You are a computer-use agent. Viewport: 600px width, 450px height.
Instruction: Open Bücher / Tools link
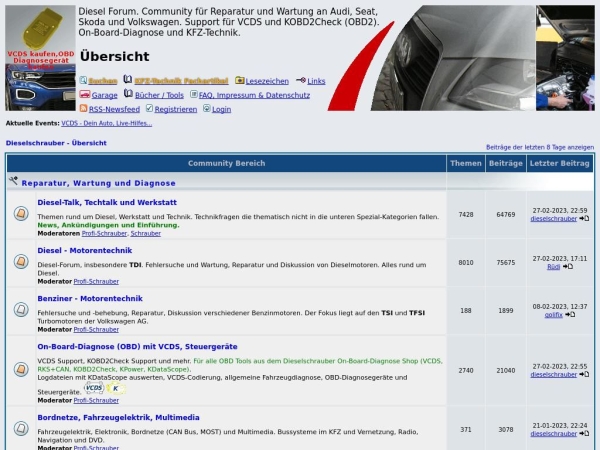(x=159, y=95)
